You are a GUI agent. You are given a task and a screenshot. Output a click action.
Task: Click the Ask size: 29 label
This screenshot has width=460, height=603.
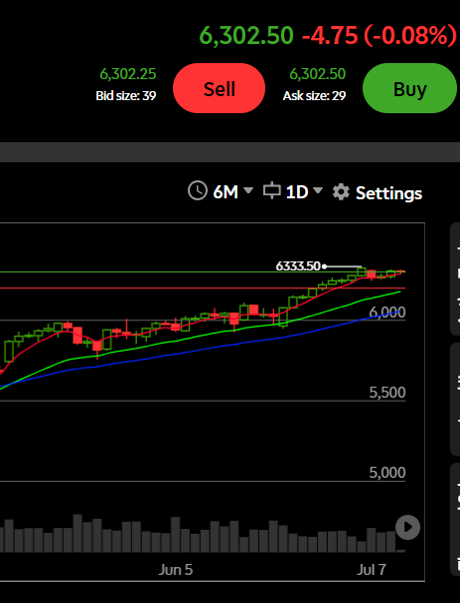point(314,95)
